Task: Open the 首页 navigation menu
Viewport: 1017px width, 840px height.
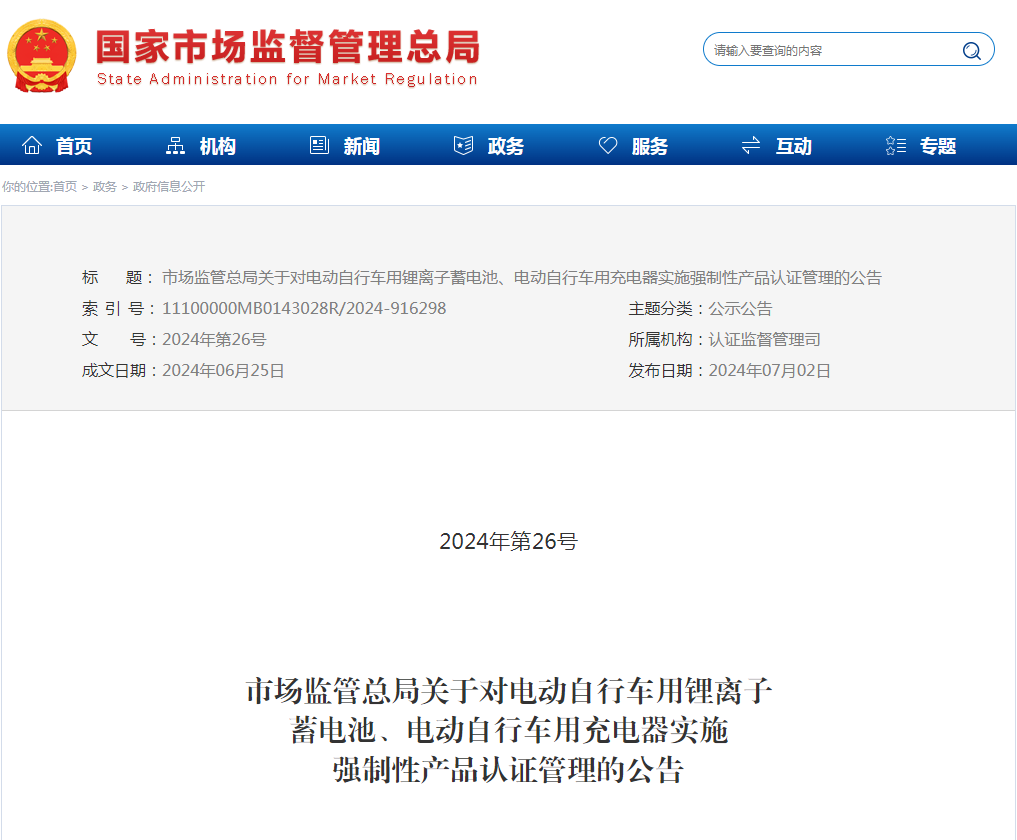Action: pyautogui.click(x=75, y=144)
